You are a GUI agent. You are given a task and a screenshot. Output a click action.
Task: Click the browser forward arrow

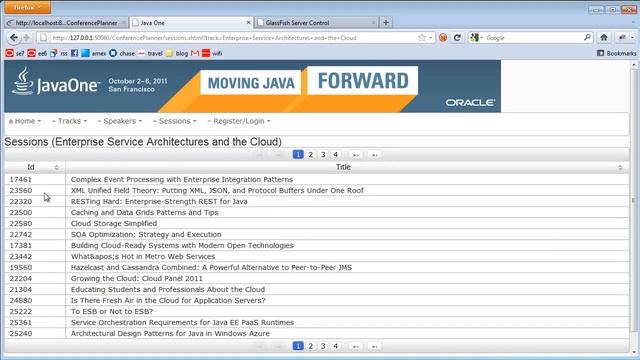pyautogui.click(x=27, y=38)
